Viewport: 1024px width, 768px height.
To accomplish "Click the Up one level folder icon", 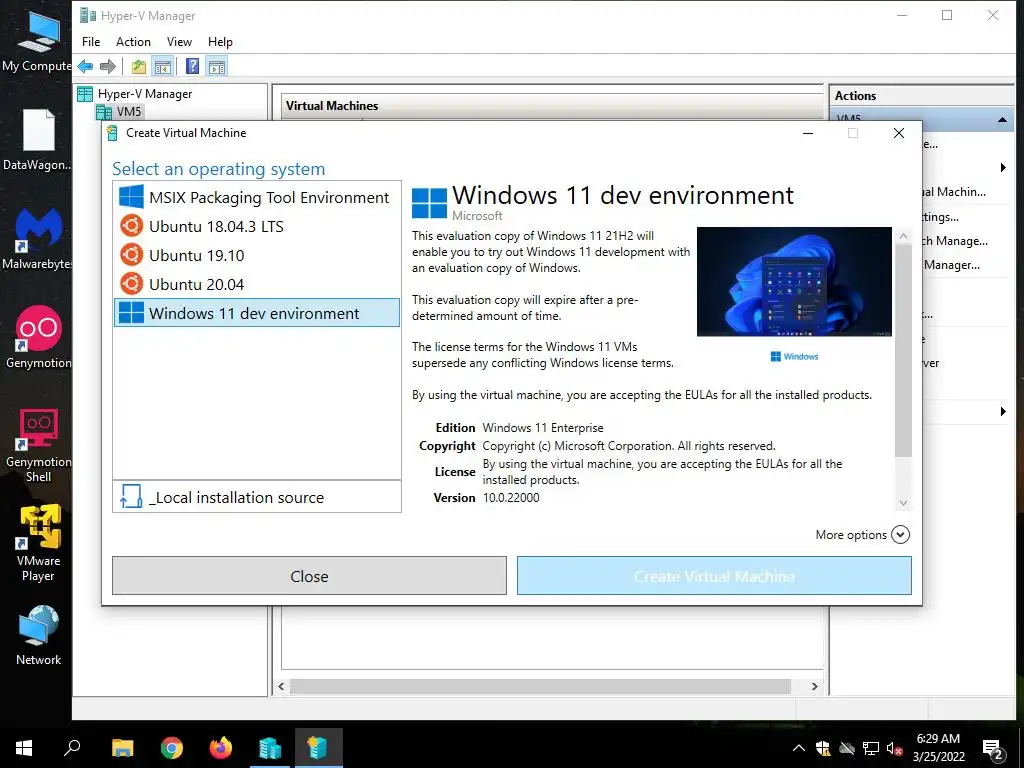I will pos(138,66).
